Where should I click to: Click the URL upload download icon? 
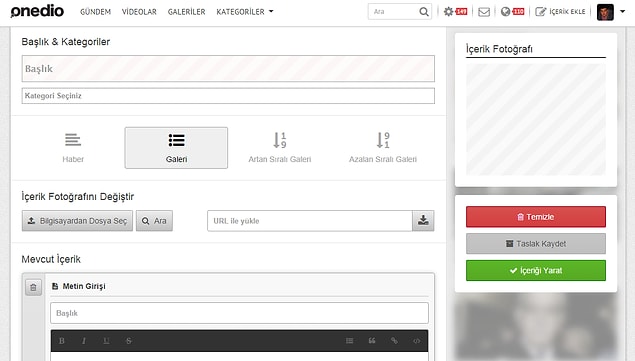tap(423, 221)
